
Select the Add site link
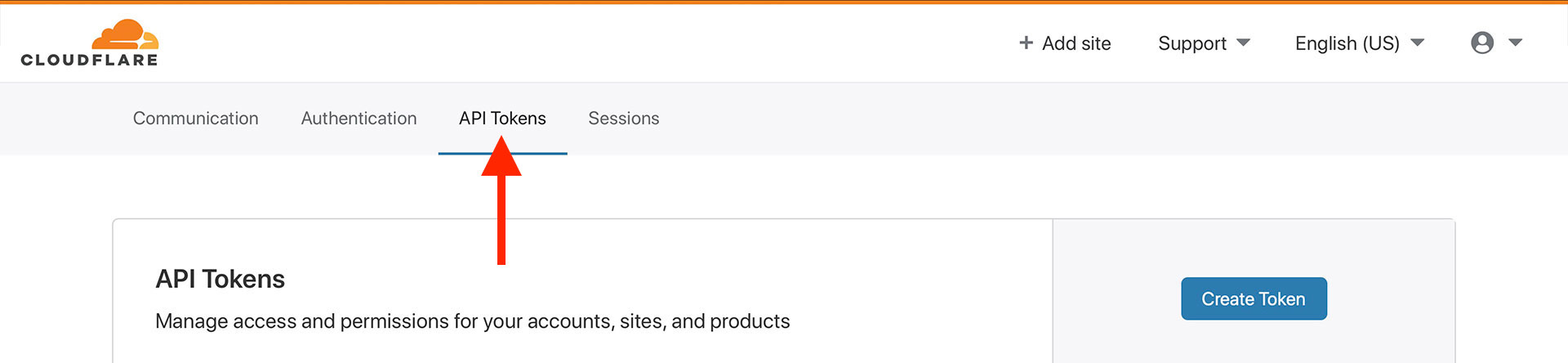(1076, 43)
